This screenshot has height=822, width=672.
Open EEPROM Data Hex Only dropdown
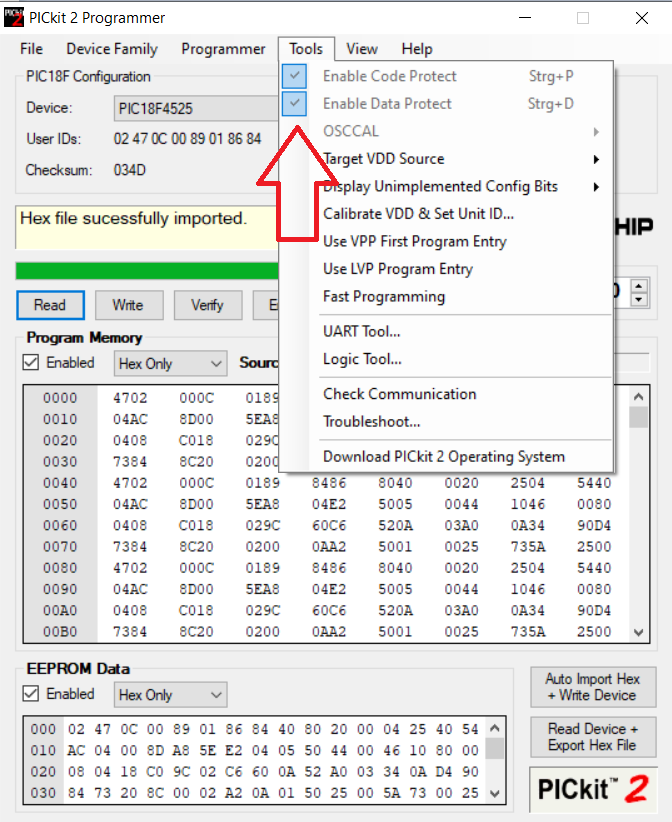point(170,695)
